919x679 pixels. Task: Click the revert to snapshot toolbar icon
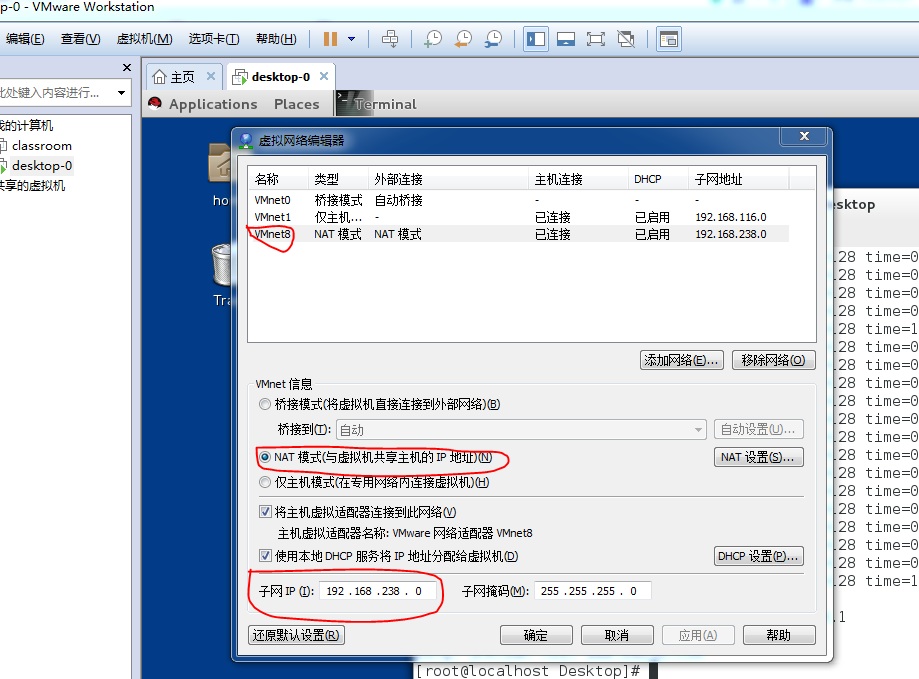(463, 39)
